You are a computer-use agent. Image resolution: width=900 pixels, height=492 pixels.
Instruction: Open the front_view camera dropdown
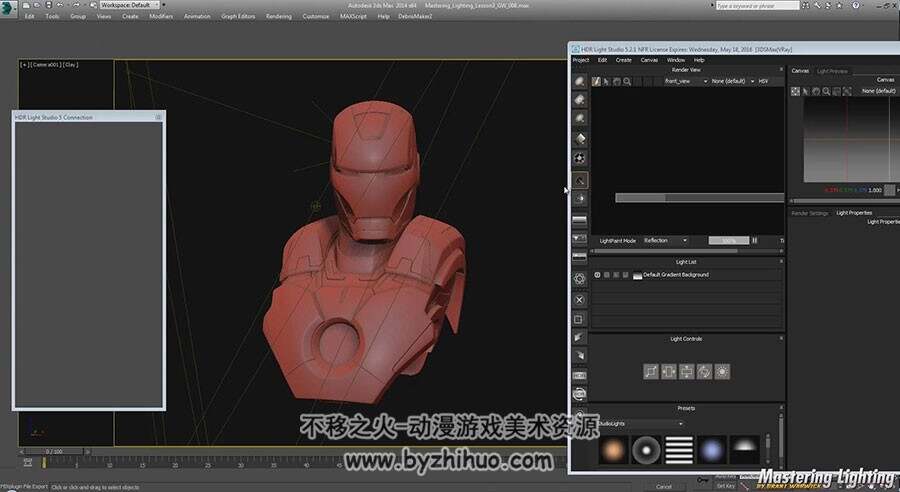[686, 82]
